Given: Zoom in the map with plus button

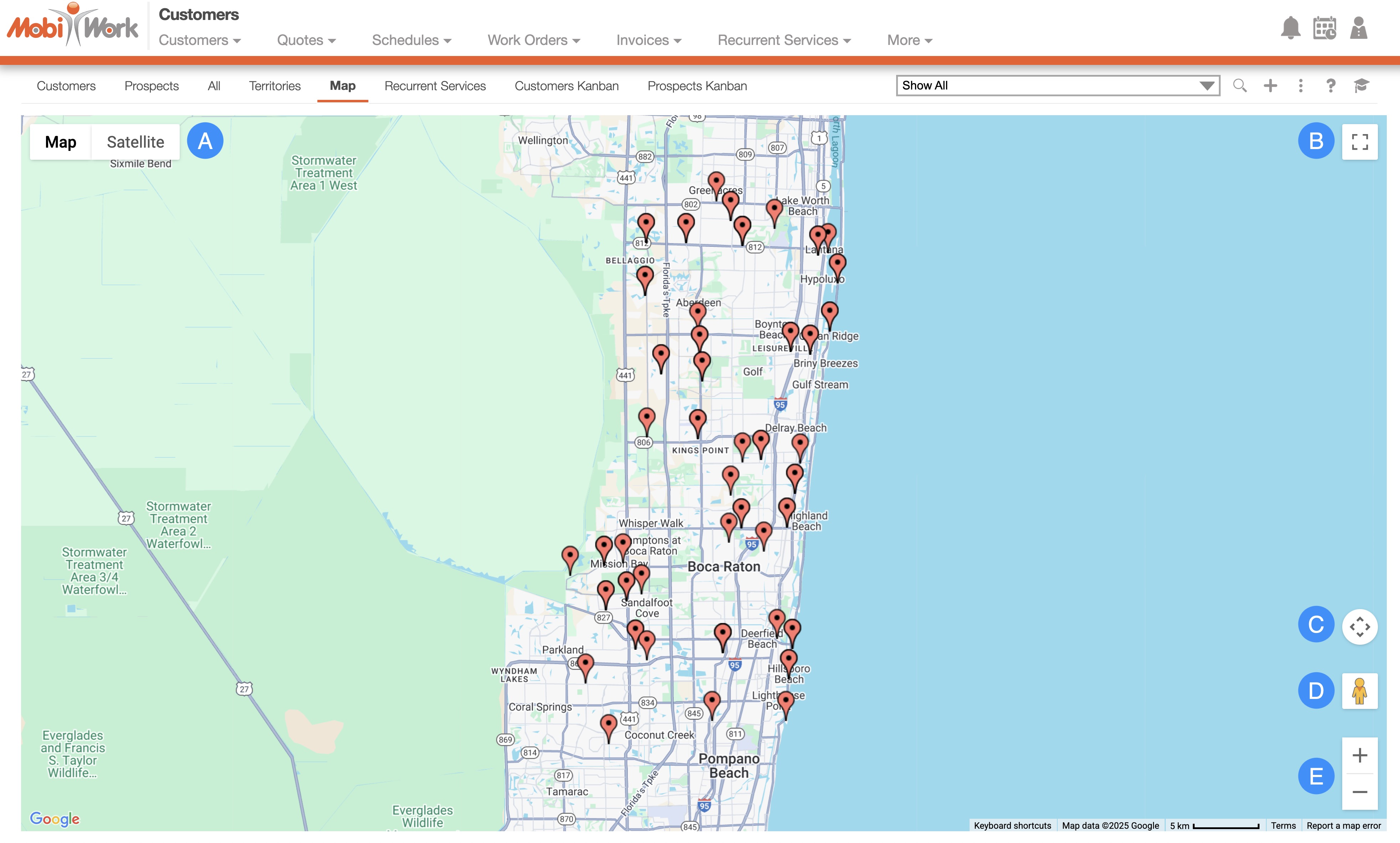Looking at the screenshot, I should 1360,756.
